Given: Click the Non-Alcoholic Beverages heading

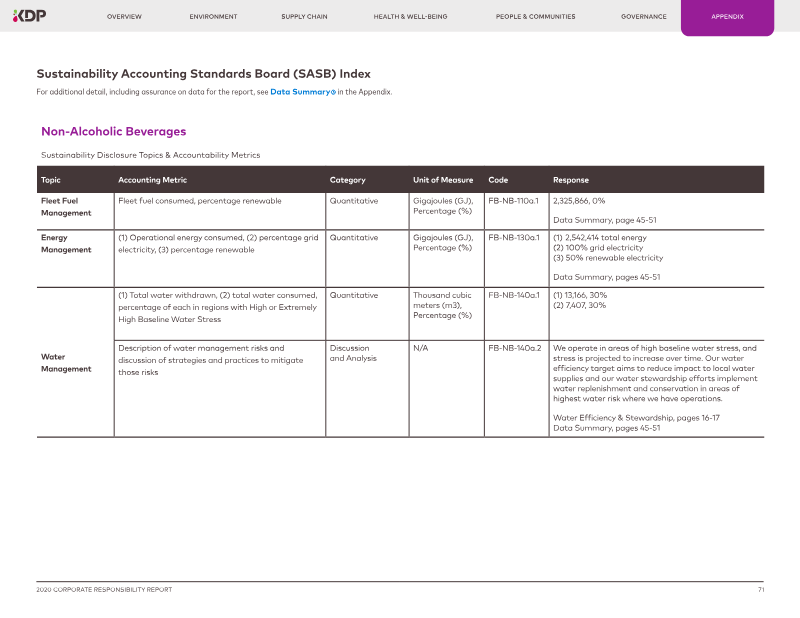Looking at the screenshot, I should pos(113,131).
